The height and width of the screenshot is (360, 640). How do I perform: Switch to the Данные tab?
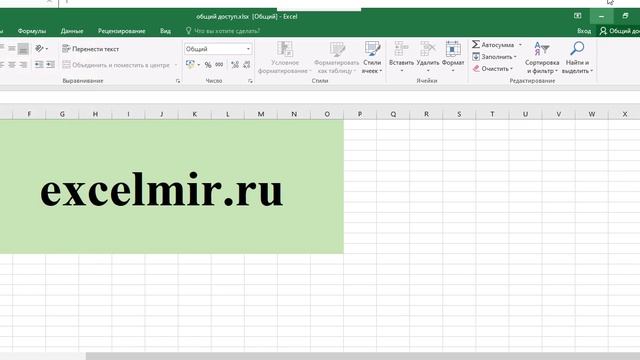point(72,31)
